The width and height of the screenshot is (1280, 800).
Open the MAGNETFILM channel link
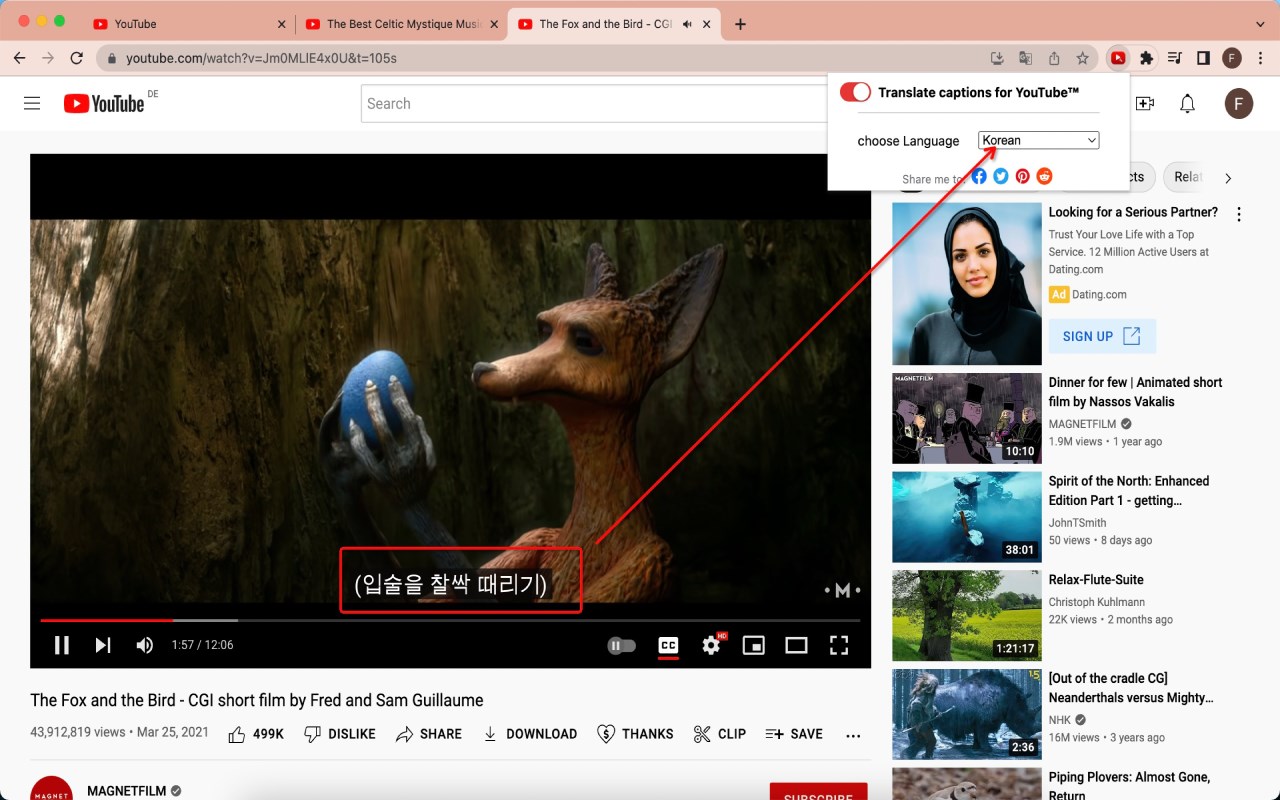coord(127,791)
